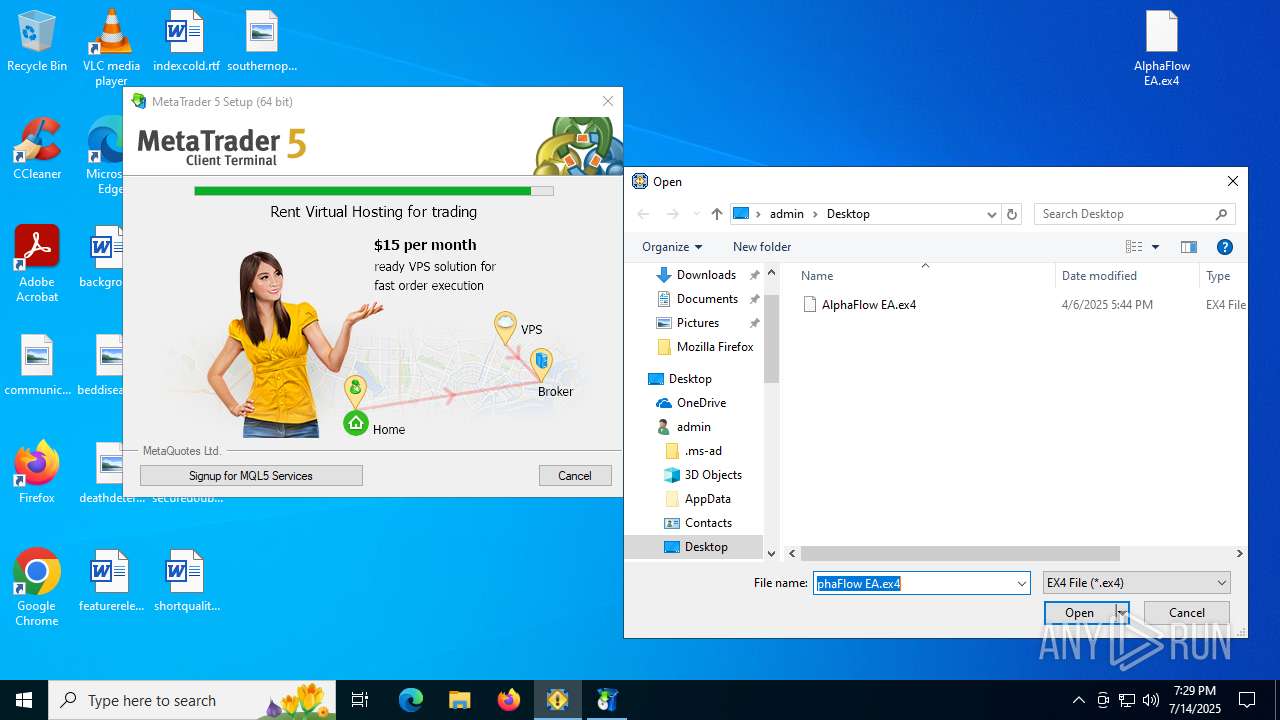Open help in the Open dialog
Screen dimensions: 1280x720
[x=1224, y=247]
